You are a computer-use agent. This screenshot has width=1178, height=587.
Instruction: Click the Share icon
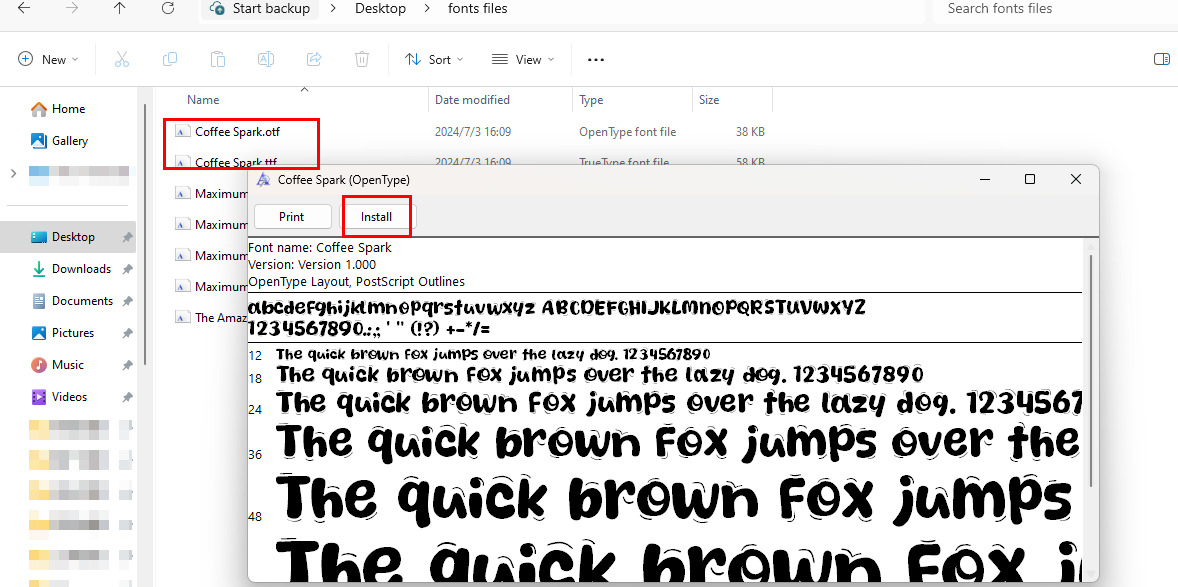[x=314, y=59]
